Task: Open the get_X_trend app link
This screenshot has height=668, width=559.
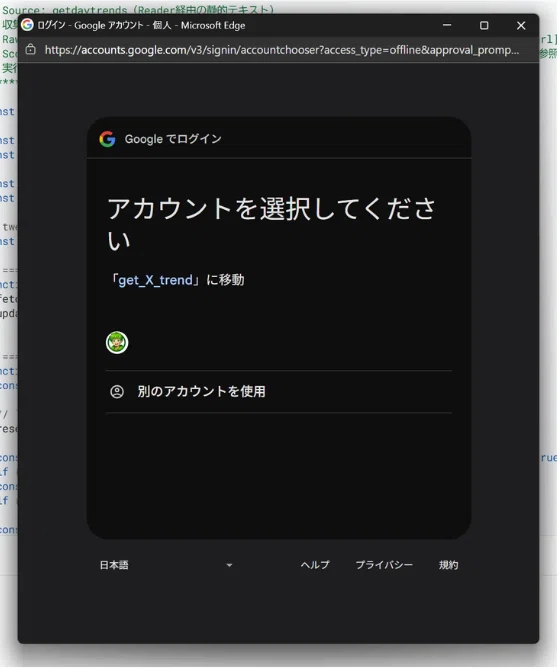Action: point(155,280)
